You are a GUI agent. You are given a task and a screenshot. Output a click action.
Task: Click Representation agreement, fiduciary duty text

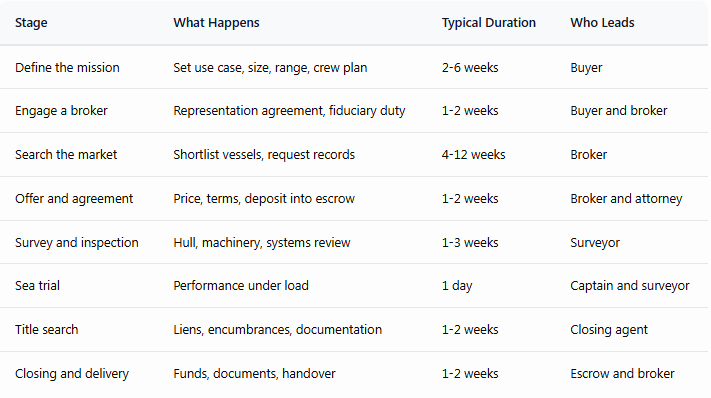point(289,111)
